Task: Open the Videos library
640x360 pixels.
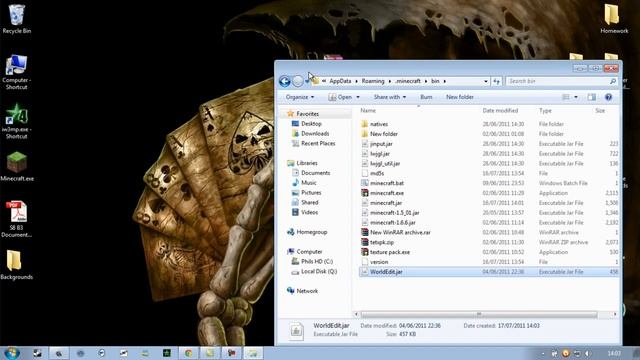Action: click(309, 212)
